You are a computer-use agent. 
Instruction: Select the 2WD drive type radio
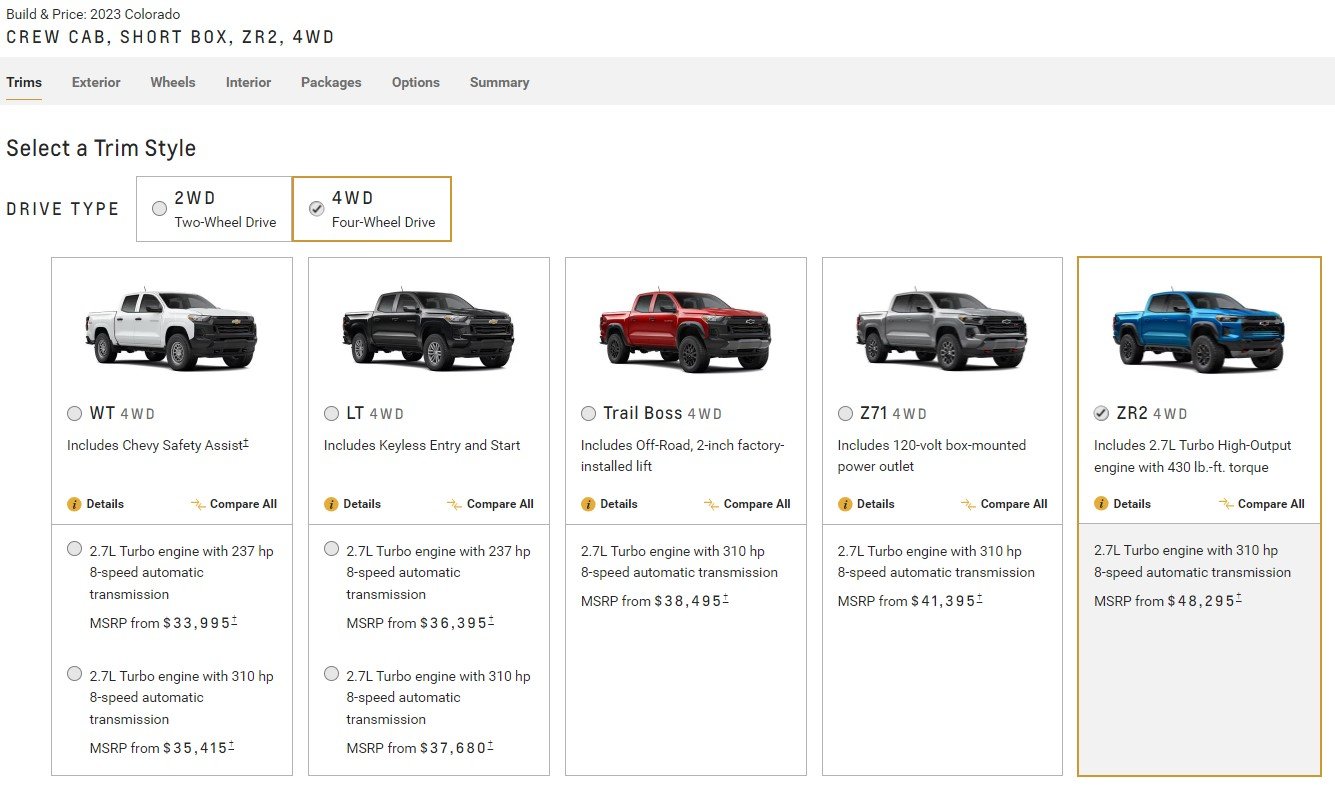159,208
